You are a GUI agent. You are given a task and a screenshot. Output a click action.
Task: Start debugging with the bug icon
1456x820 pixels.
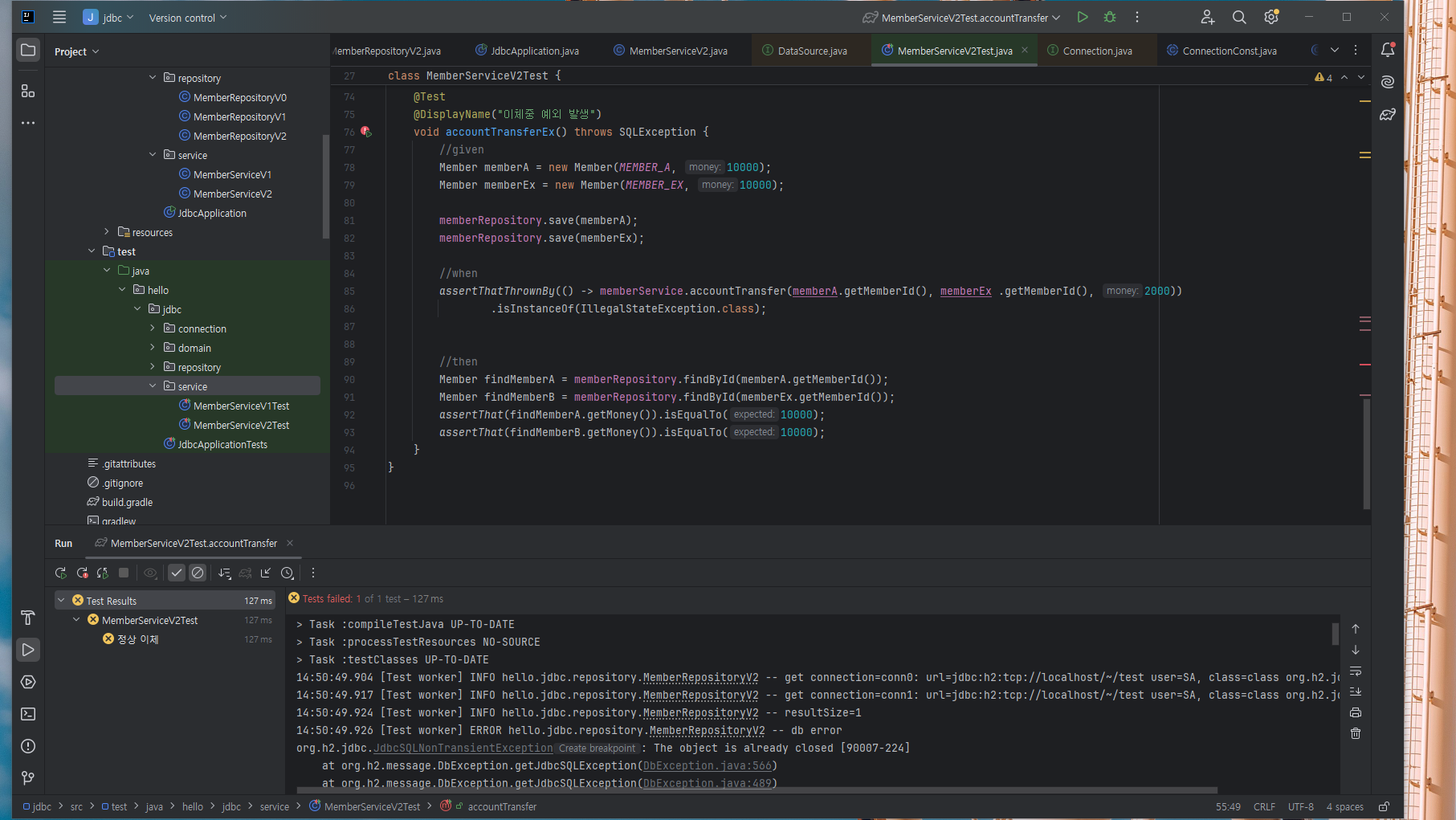point(1110,17)
